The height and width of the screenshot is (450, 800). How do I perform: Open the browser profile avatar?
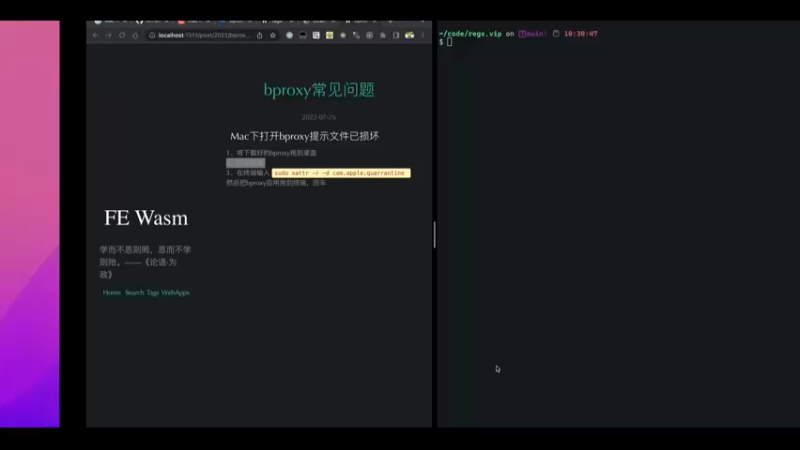coord(410,35)
